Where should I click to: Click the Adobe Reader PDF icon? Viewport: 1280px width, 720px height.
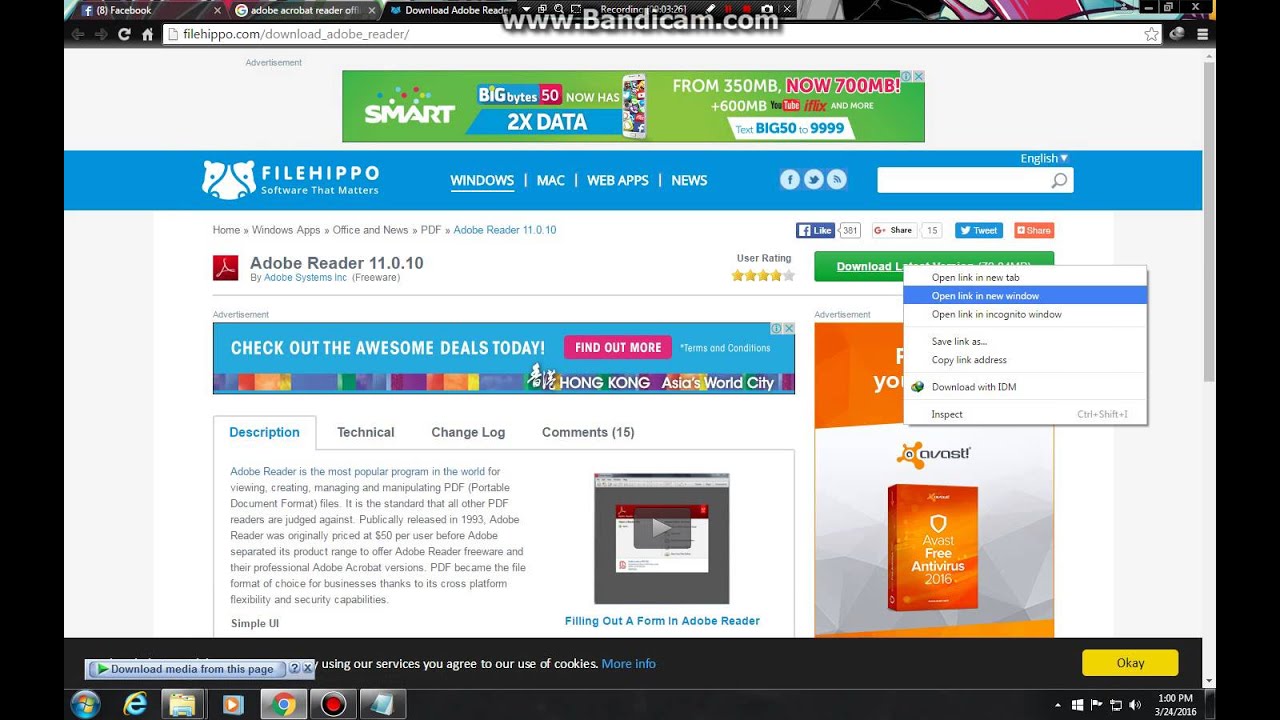[x=225, y=268]
